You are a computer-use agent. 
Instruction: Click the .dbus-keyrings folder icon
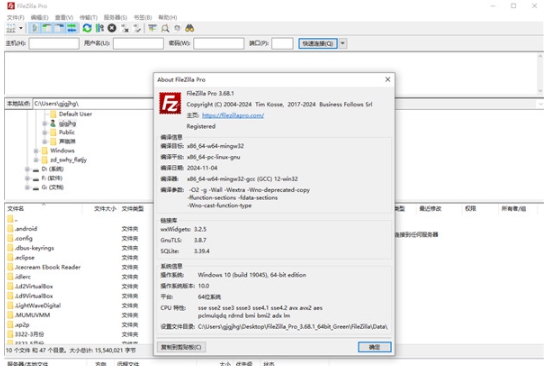(10, 248)
